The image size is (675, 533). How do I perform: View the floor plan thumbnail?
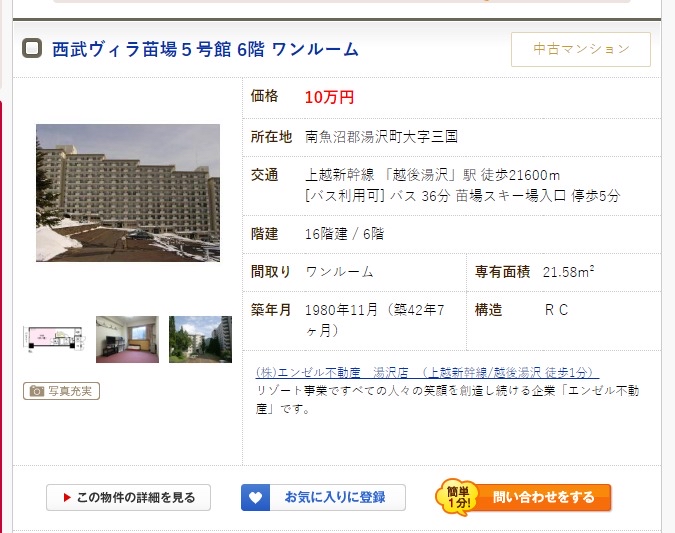click(53, 339)
